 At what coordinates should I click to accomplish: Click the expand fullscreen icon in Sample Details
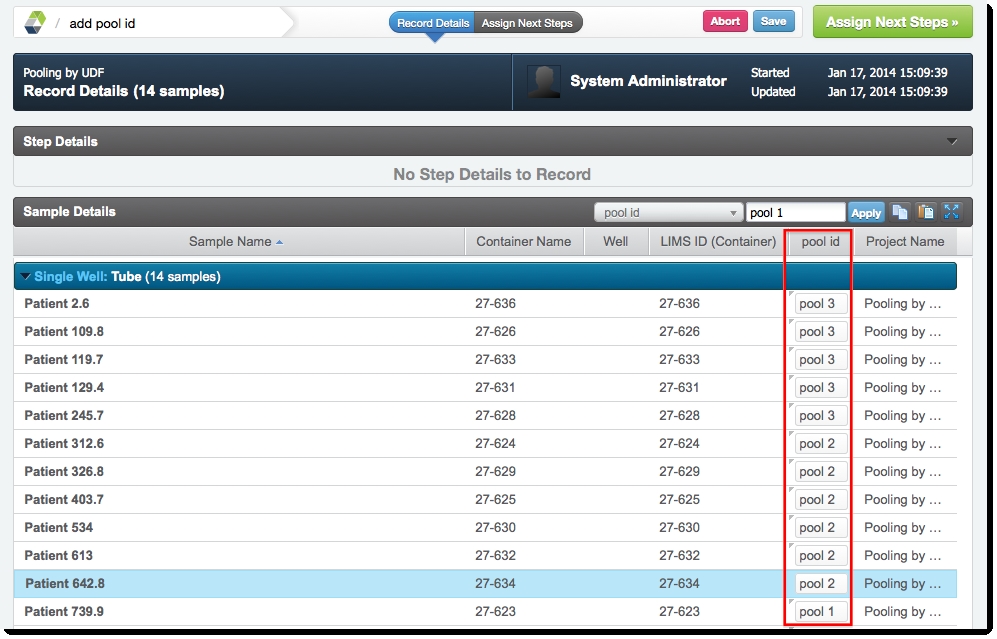[x=951, y=212]
